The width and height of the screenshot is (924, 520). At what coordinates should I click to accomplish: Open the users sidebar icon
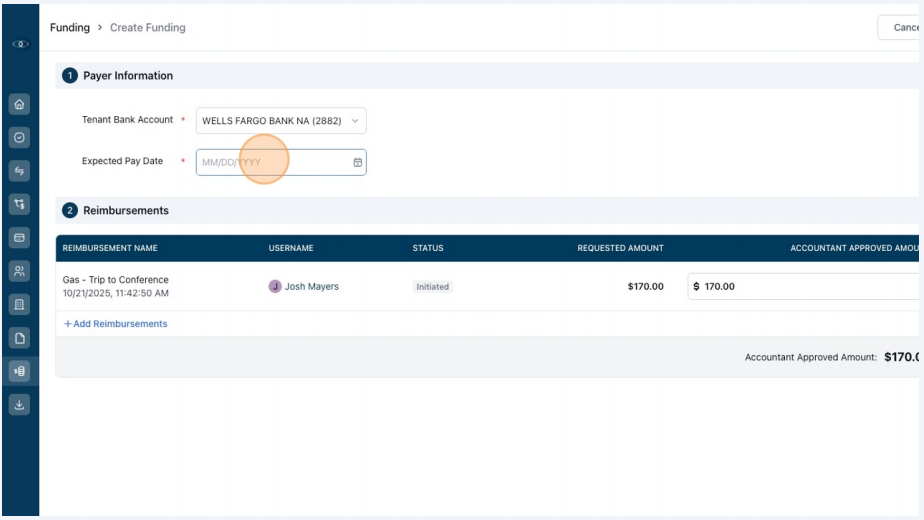[x=19, y=271]
